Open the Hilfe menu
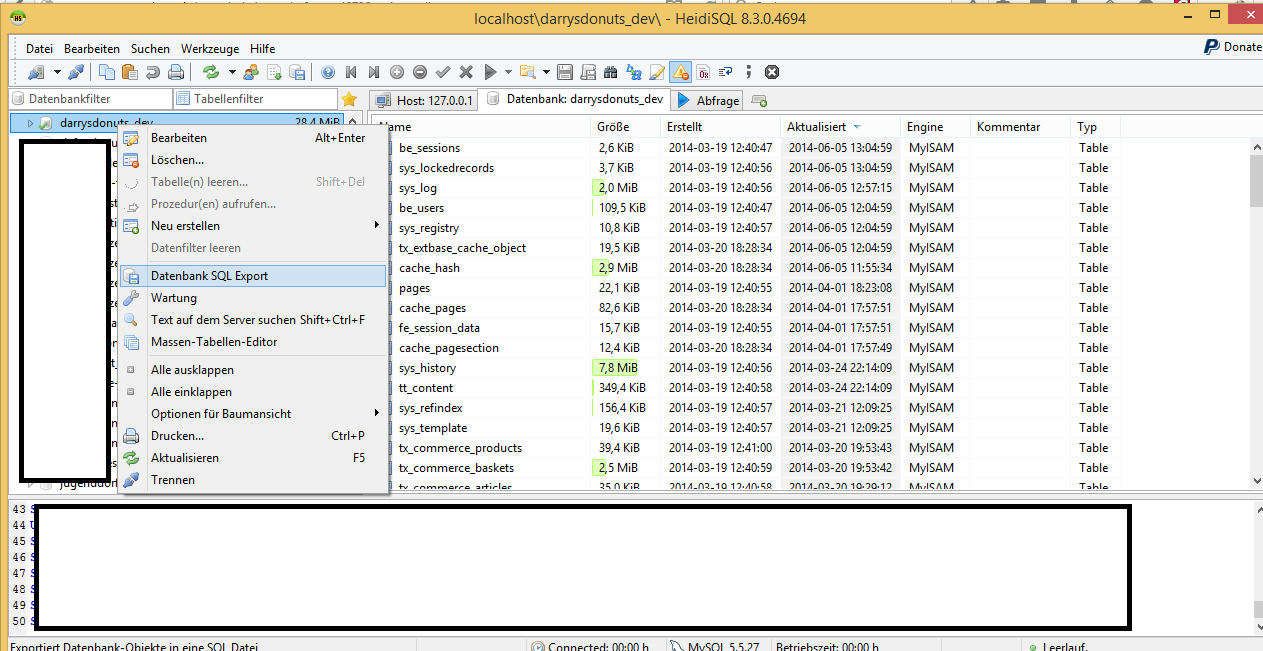1263x651 pixels. coord(262,49)
